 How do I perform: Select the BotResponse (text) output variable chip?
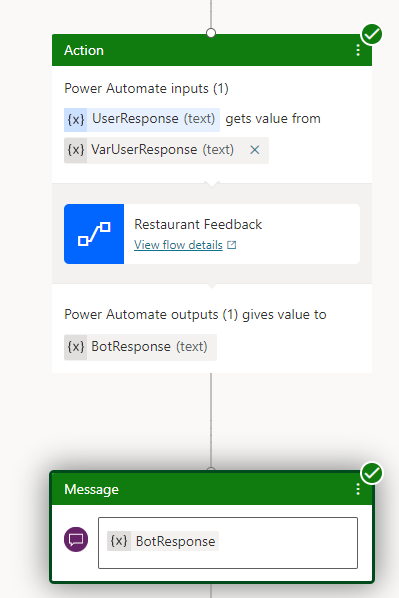tap(140, 347)
